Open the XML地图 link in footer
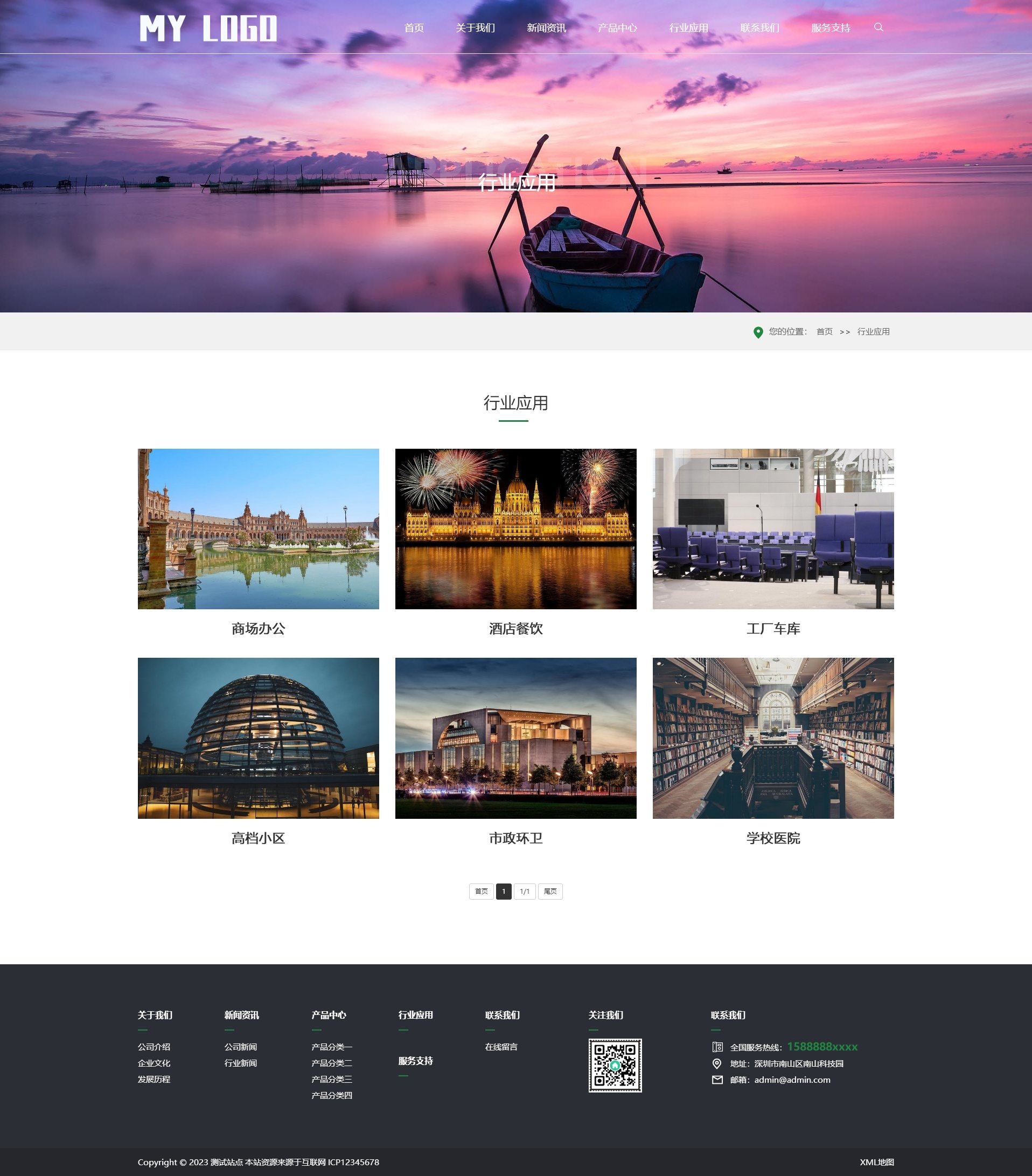The height and width of the screenshot is (1176, 1032). [x=876, y=1161]
